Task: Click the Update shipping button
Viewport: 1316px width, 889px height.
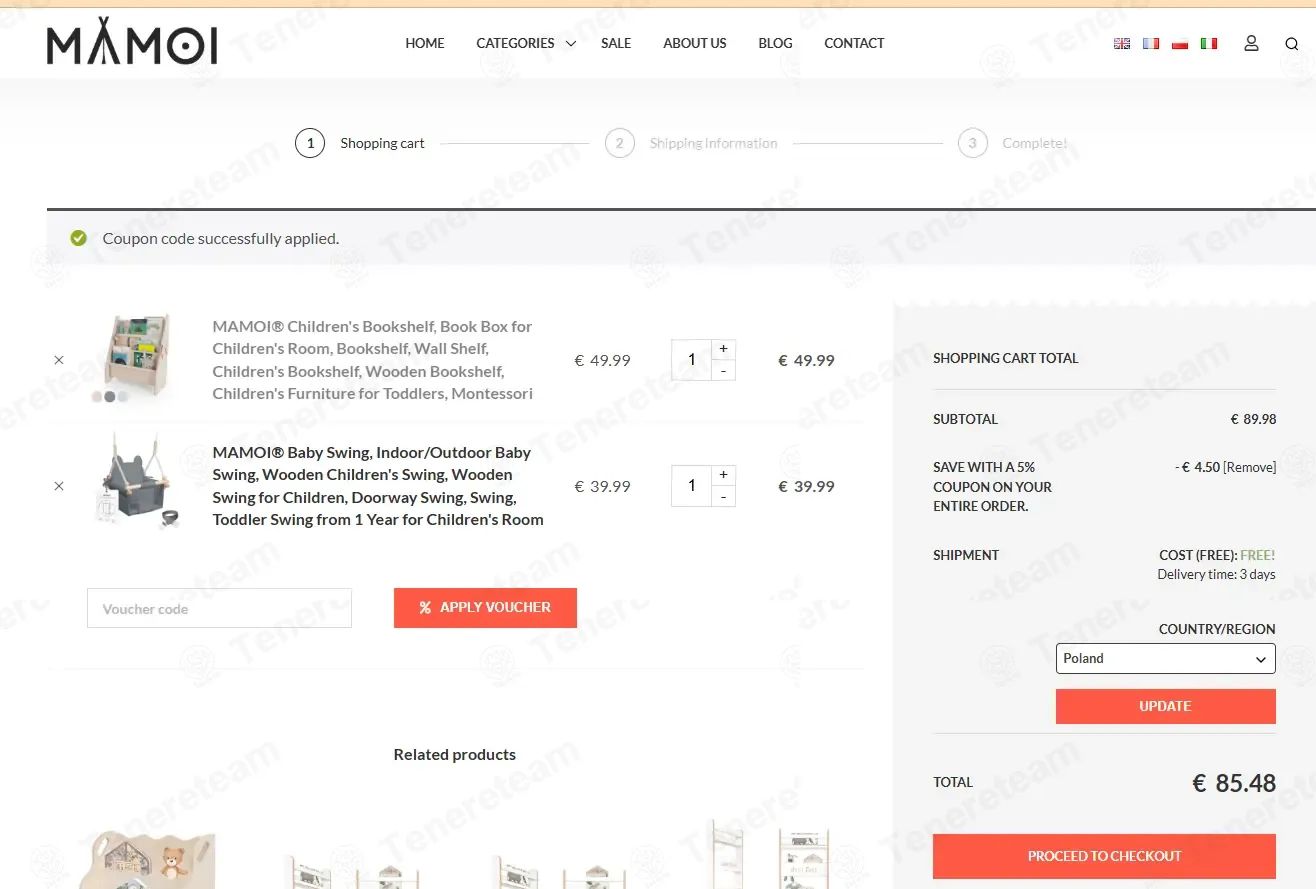Action: [x=1165, y=706]
